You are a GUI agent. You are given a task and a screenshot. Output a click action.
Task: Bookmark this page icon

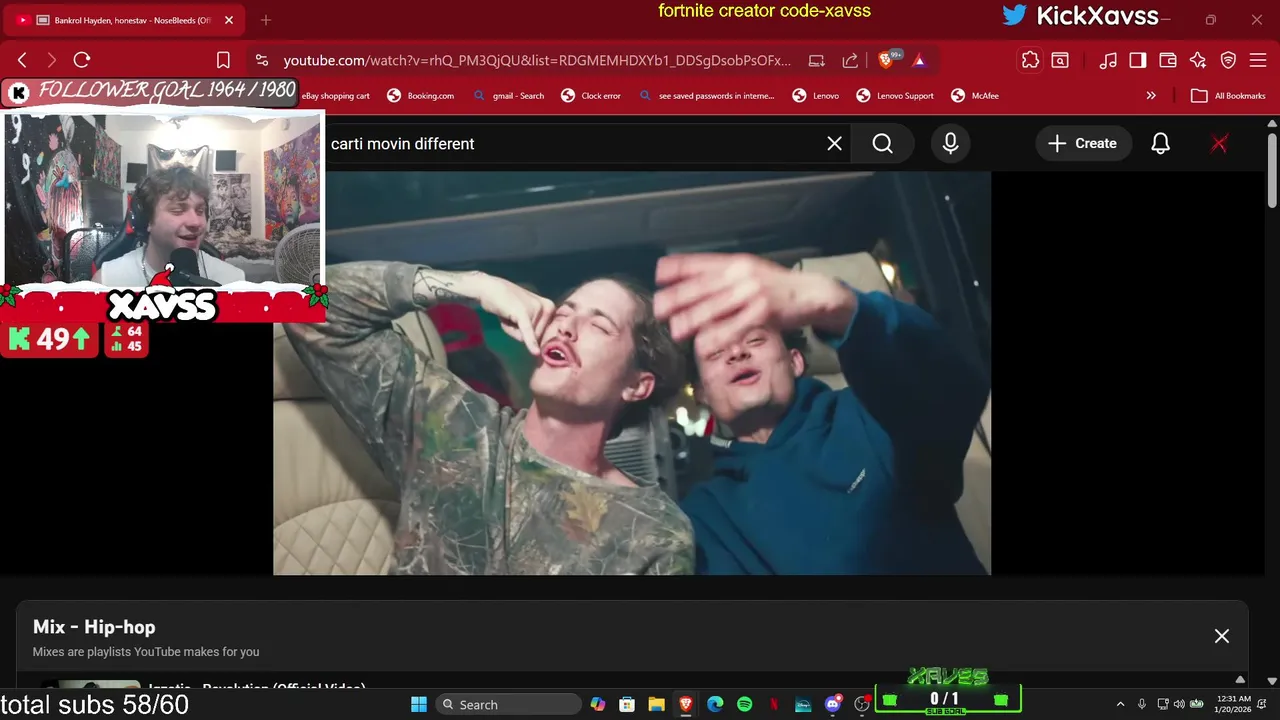(x=223, y=61)
